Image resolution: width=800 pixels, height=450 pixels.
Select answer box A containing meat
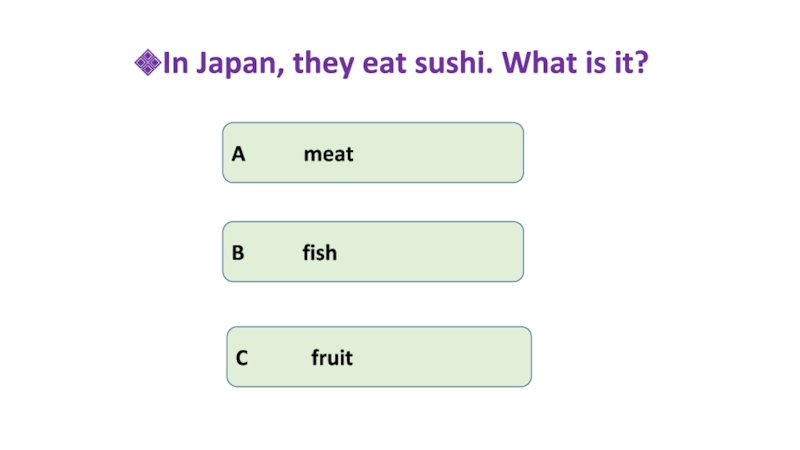(372, 153)
